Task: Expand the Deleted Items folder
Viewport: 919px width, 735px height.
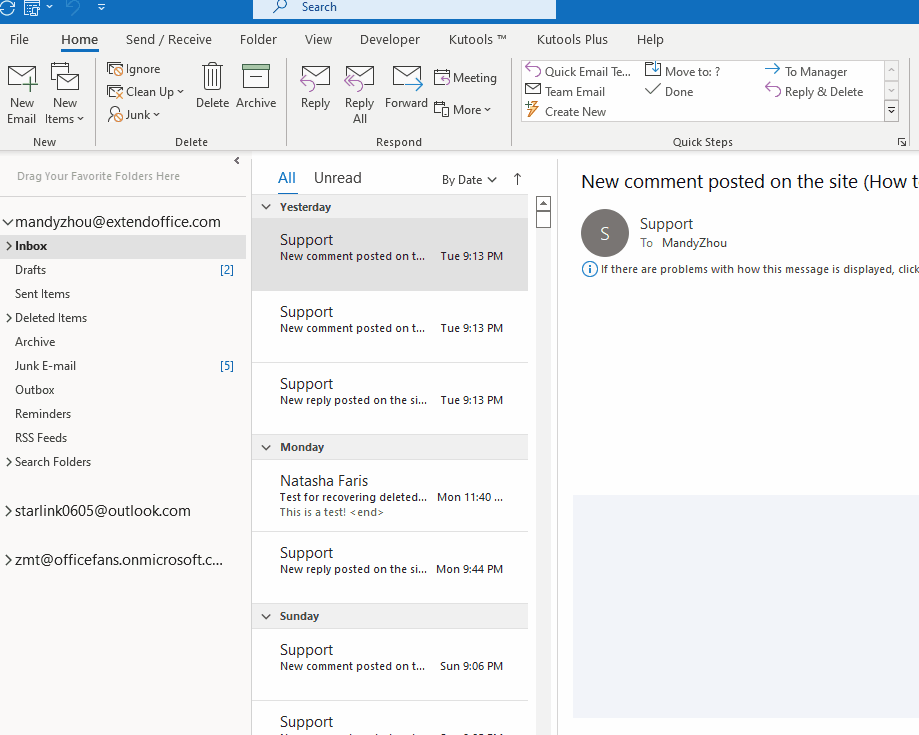Action: (x=7, y=317)
